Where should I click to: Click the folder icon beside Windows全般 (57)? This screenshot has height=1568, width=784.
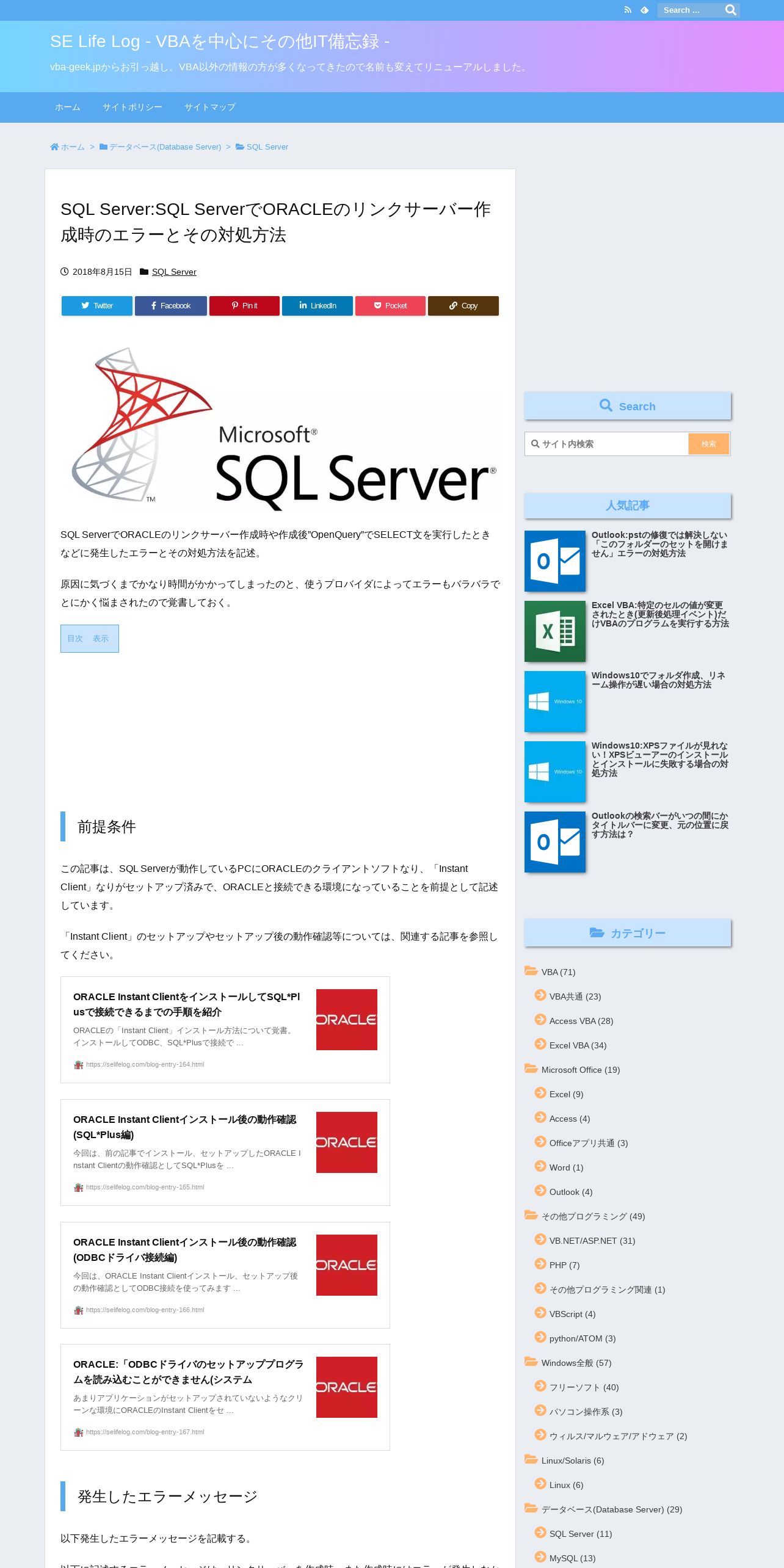[x=531, y=1362]
